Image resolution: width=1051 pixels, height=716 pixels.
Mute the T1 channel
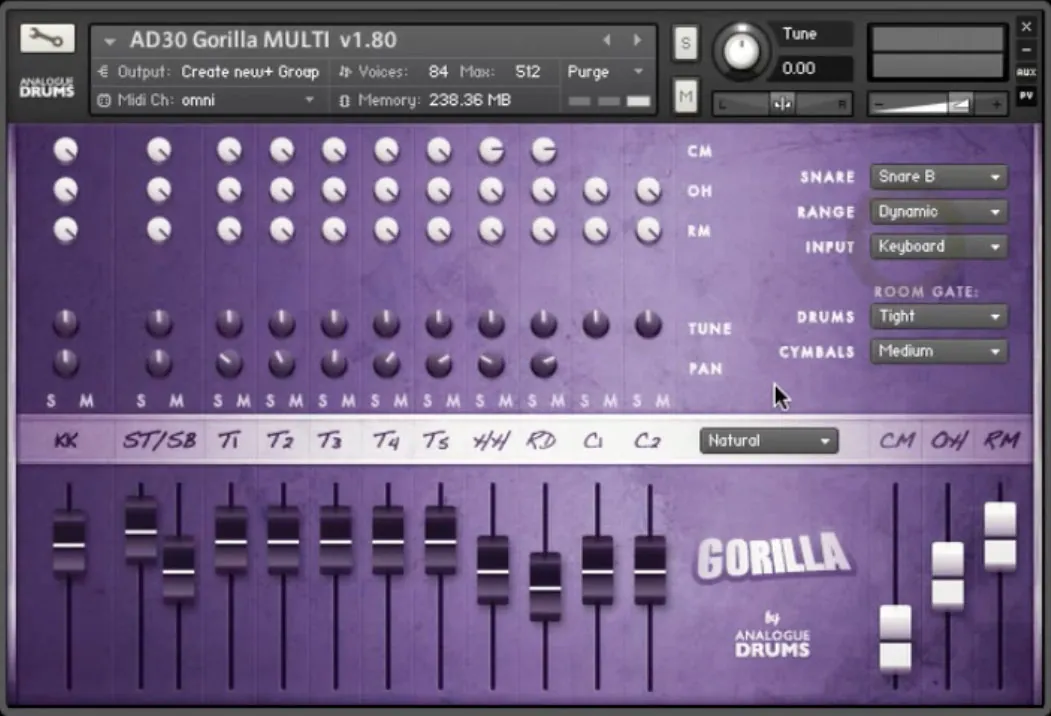pyautogui.click(x=244, y=401)
